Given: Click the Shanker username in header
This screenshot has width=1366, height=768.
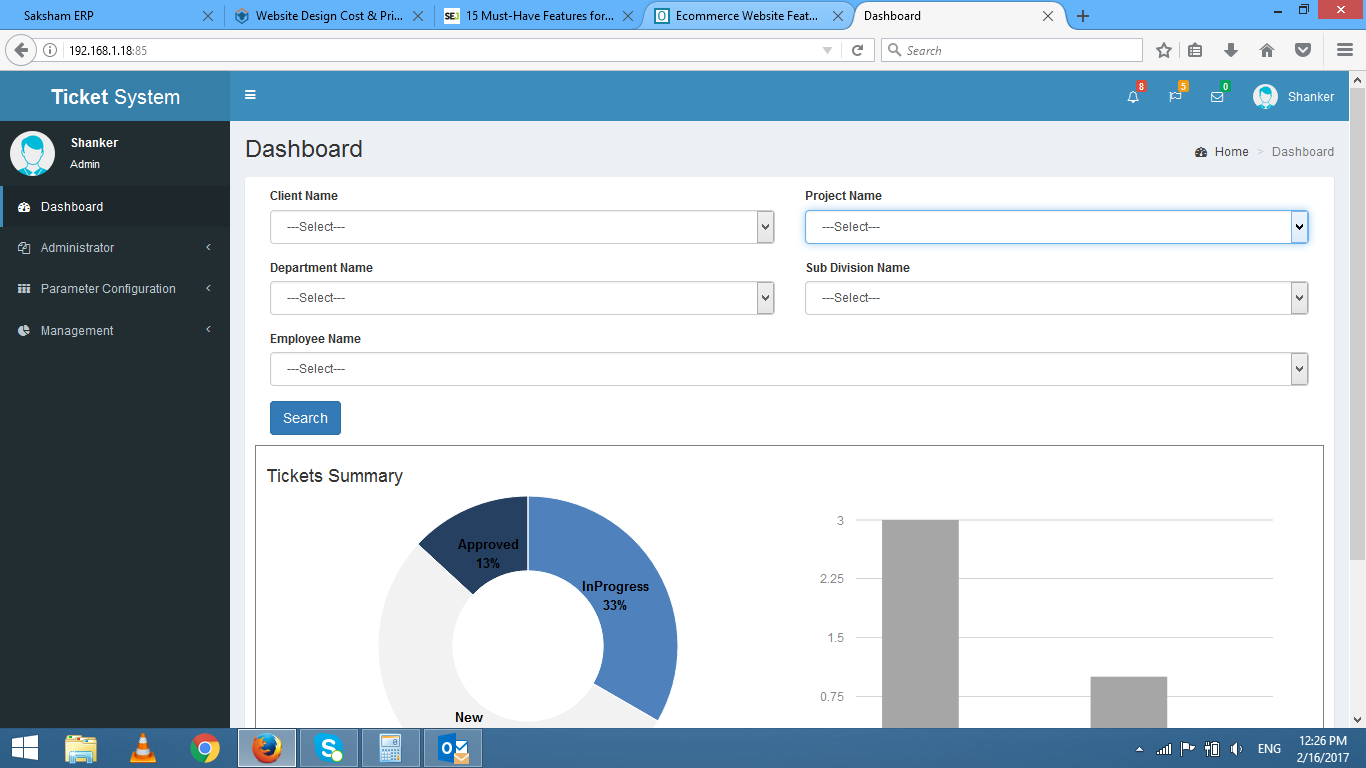Looking at the screenshot, I should (x=1311, y=97).
